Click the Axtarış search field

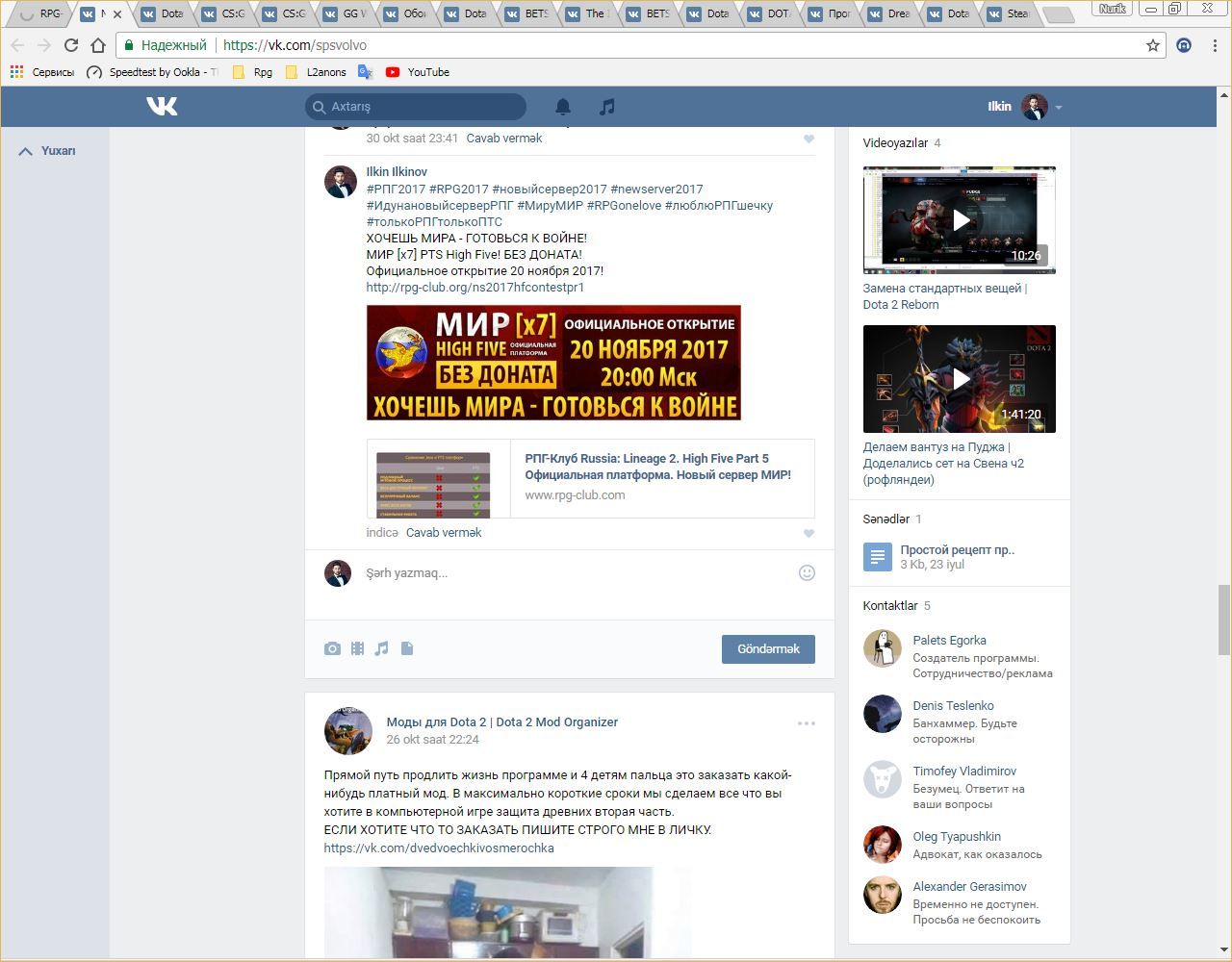click(x=416, y=107)
